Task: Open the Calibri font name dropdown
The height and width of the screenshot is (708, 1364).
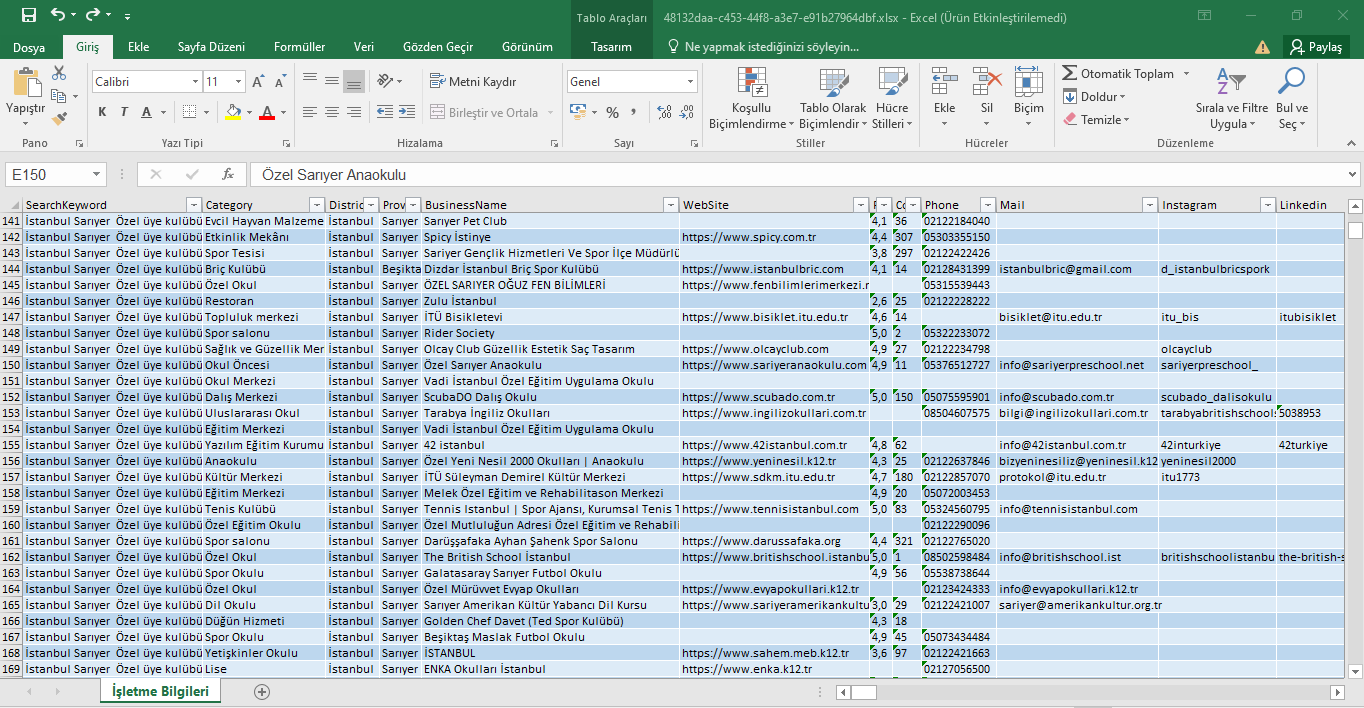Action: [147, 82]
